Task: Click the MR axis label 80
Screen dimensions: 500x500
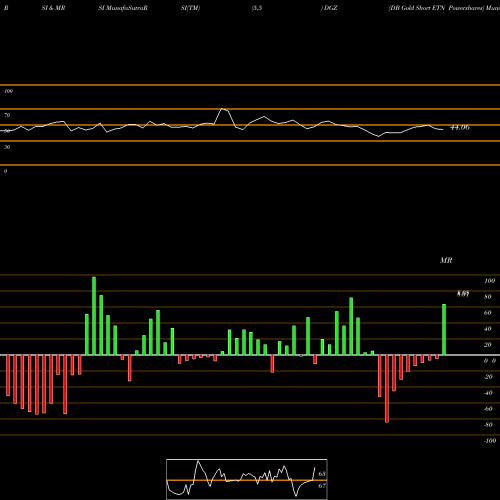Action: click(488, 297)
